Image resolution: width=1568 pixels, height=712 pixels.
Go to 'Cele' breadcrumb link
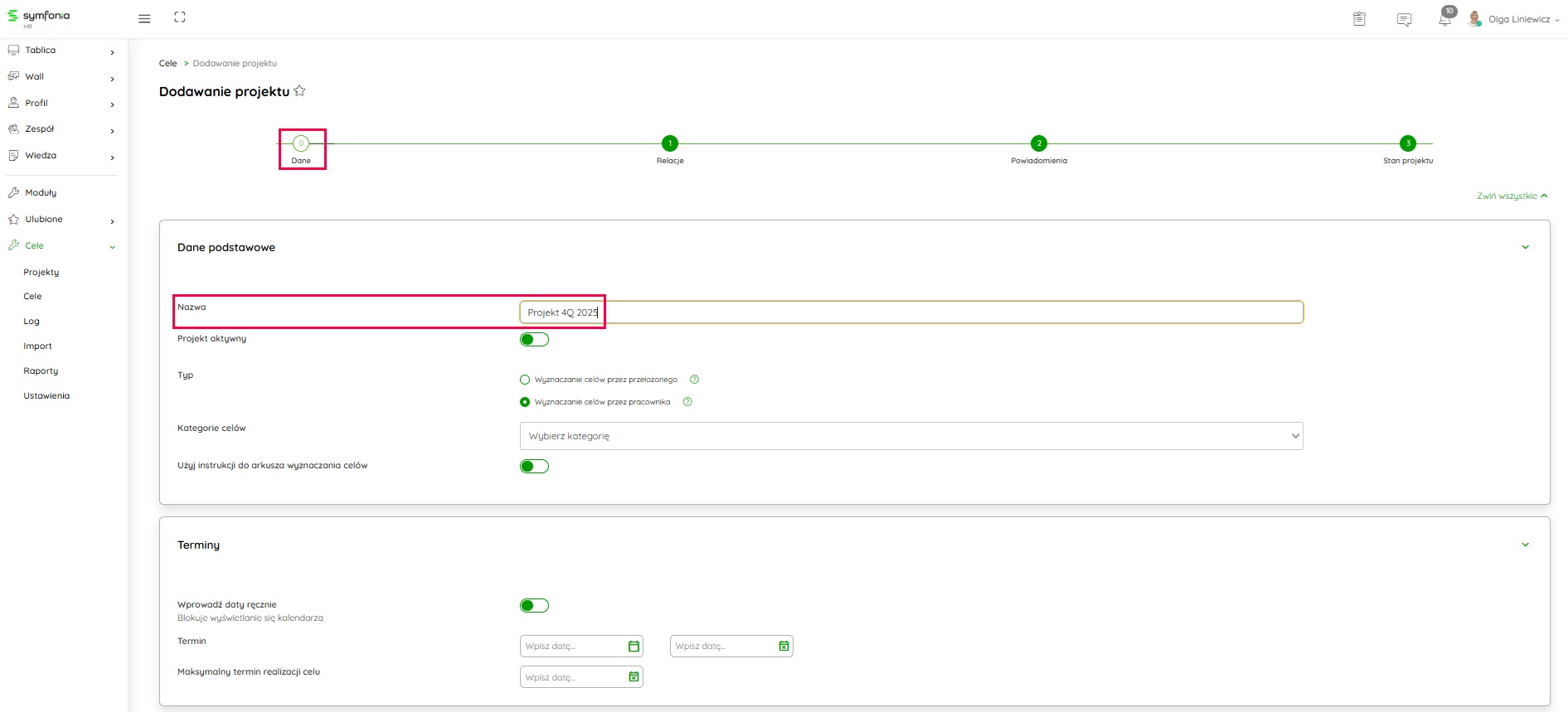pos(167,63)
